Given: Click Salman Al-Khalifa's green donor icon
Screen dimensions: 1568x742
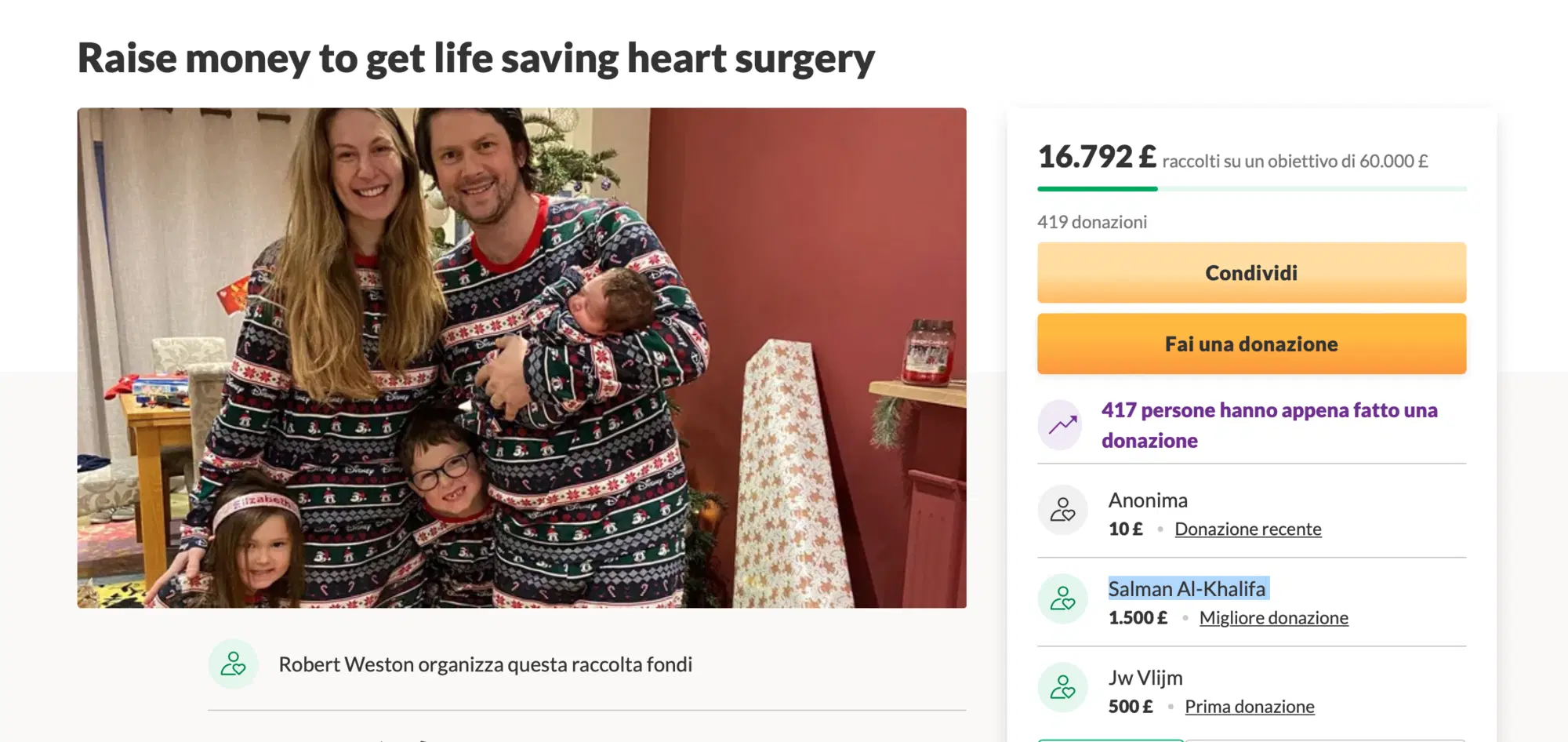Looking at the screenshot, I should click(1062, 599).
